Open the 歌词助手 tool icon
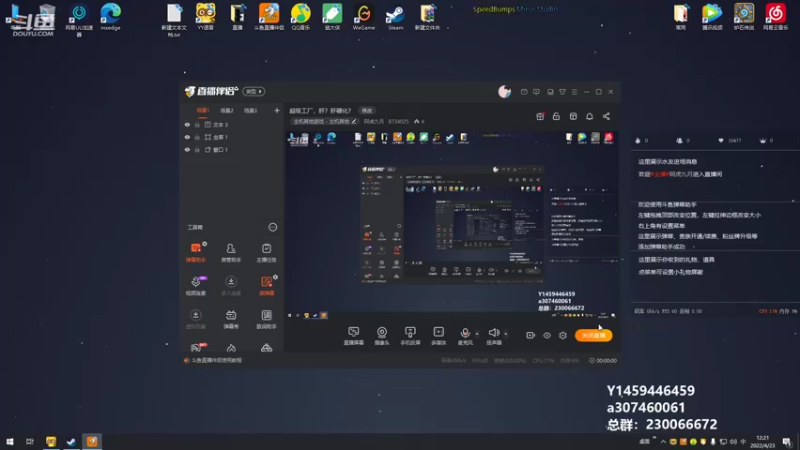The width and height of the screenshot is (800, 450). [266, 318]
